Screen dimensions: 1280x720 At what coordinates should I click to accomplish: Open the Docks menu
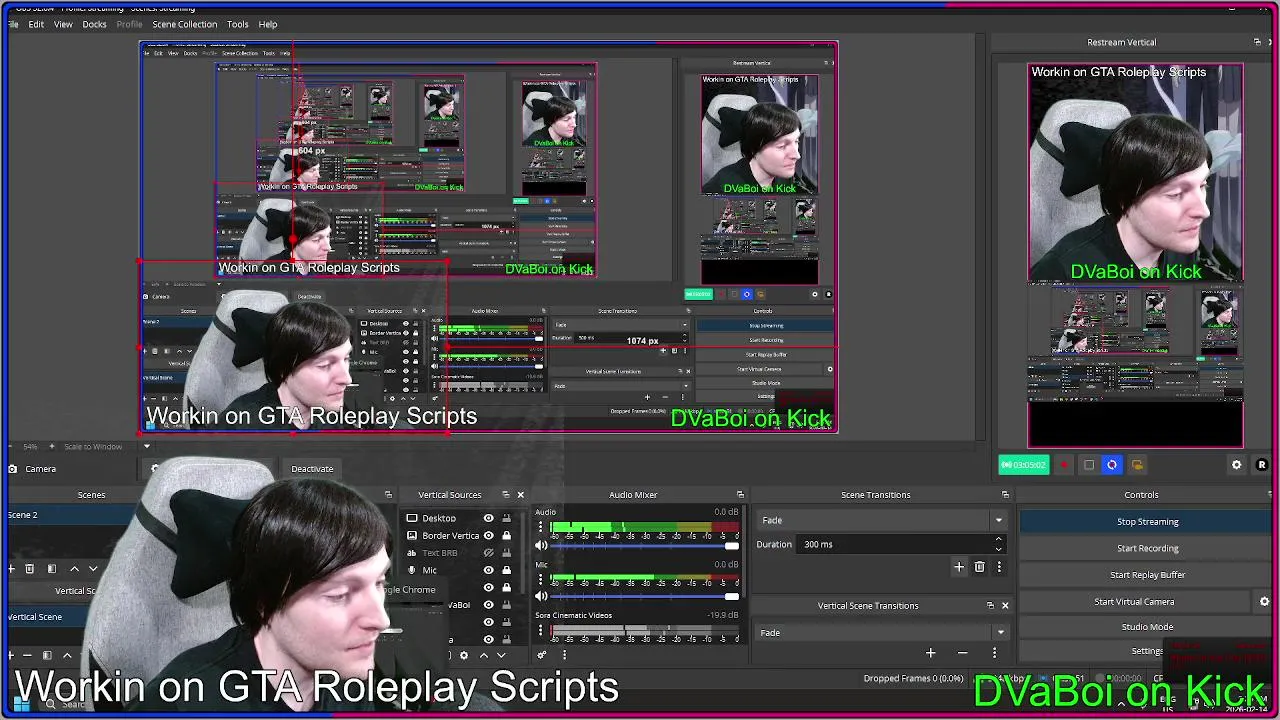tap(94, 24)
